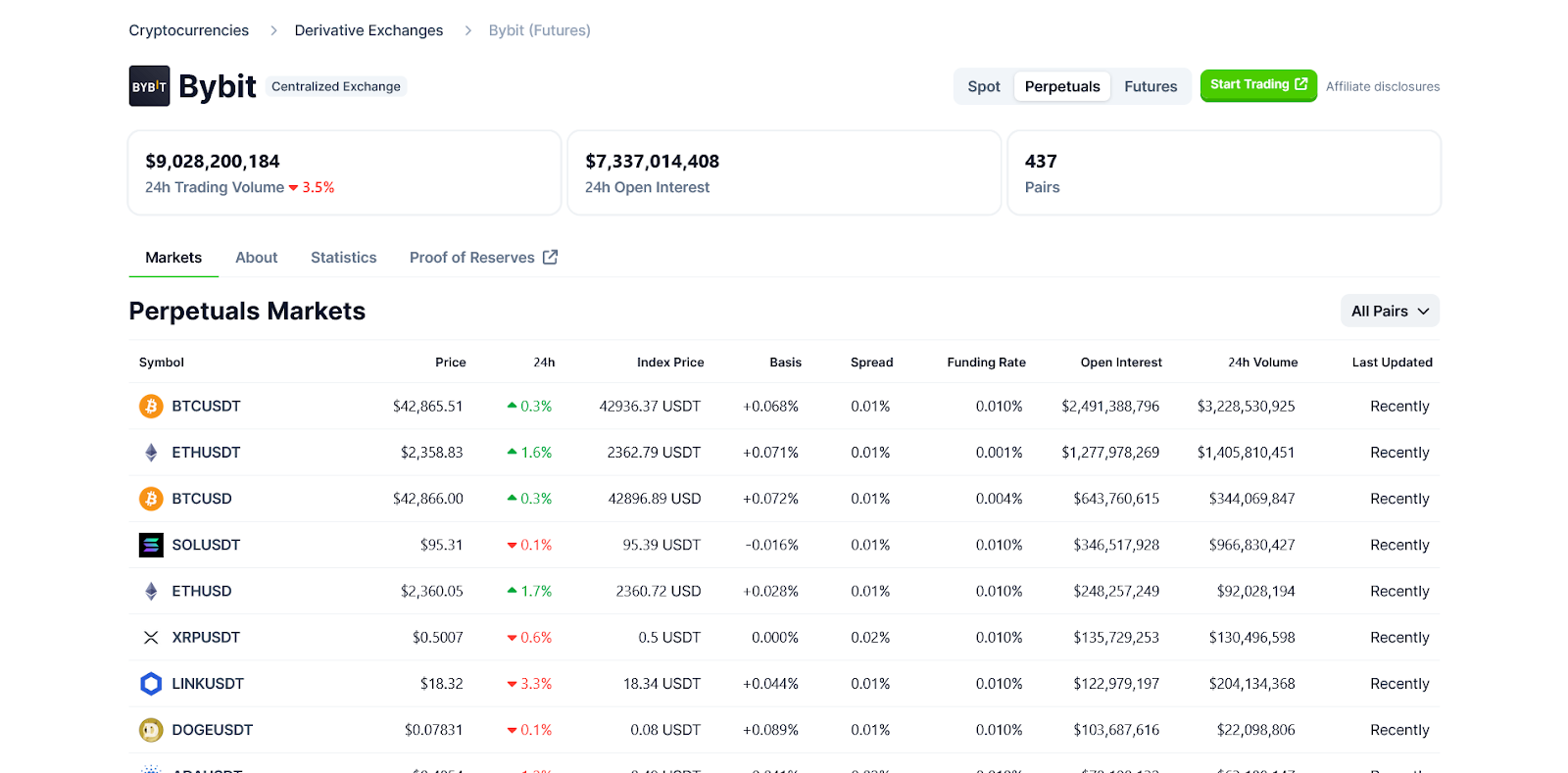Click the Dogecoin icon in DOGEUSDT row

pos(151,730)
